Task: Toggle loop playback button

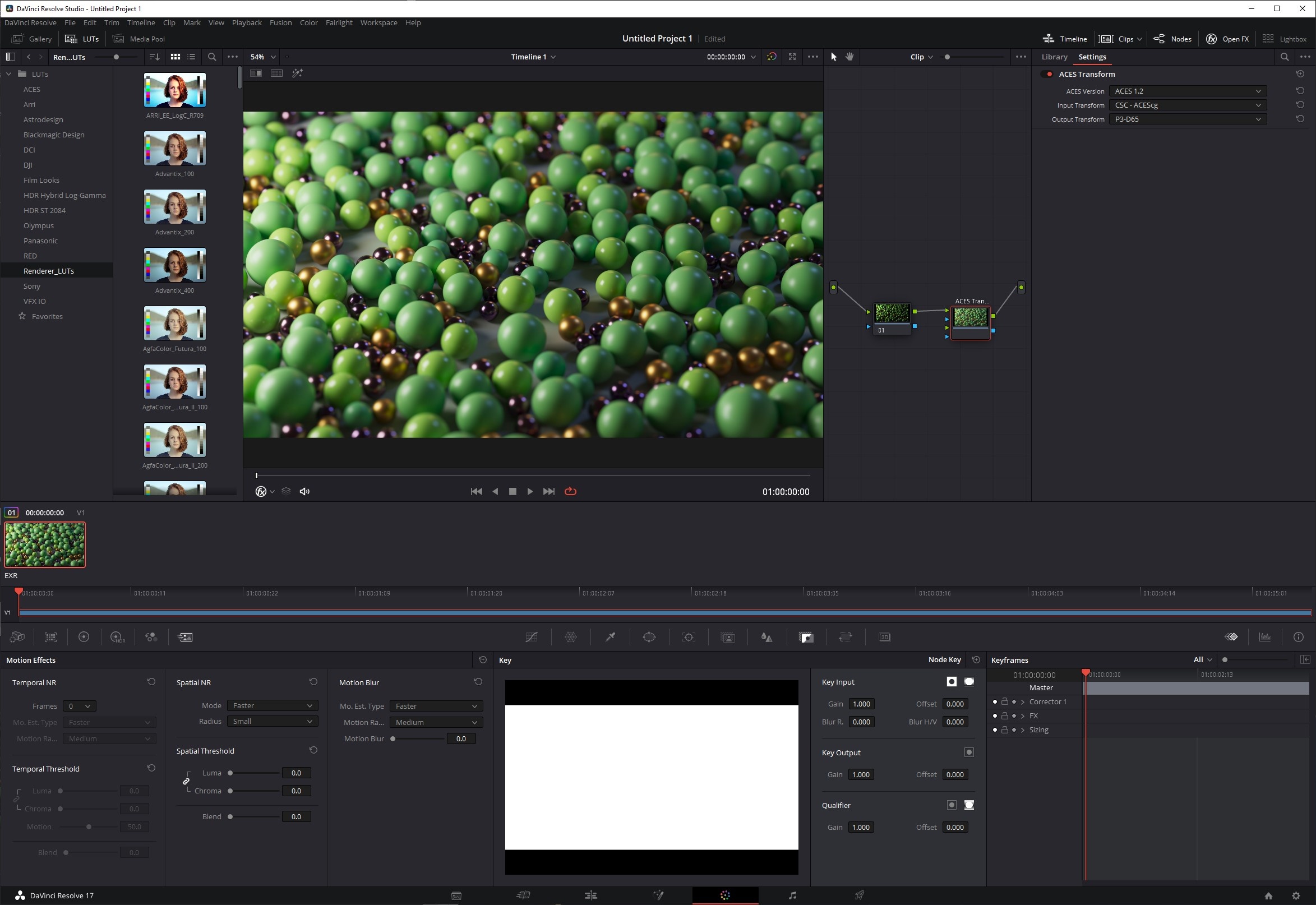Action: click(570, 492)
